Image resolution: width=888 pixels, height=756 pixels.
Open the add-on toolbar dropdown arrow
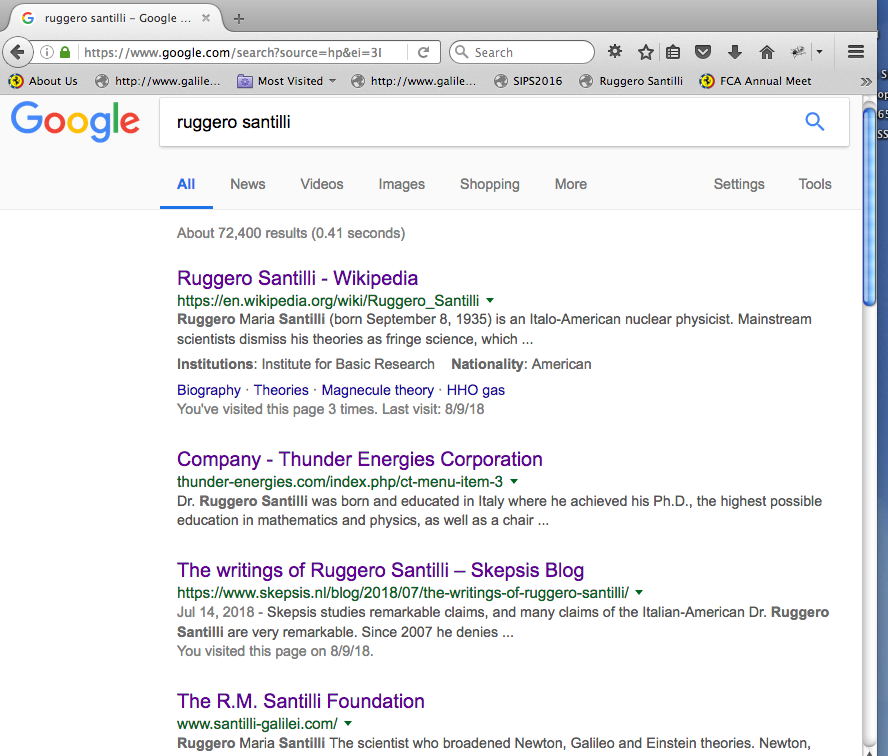point(819,52)
